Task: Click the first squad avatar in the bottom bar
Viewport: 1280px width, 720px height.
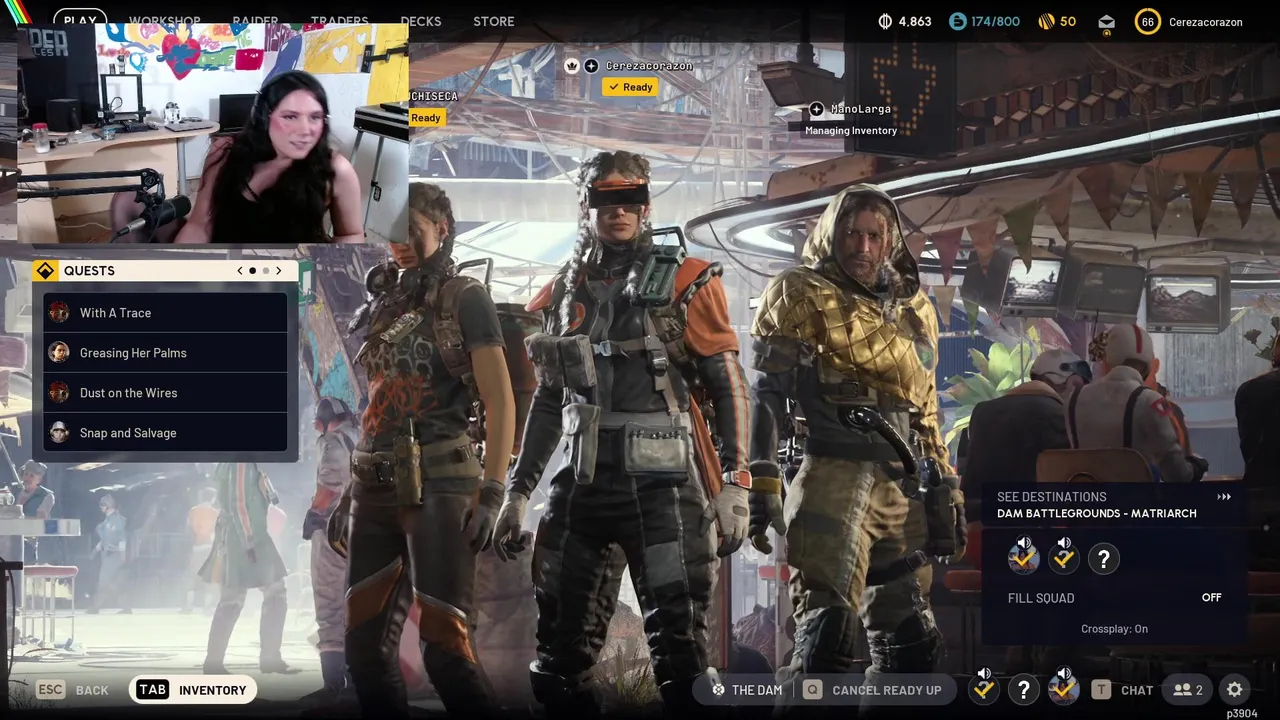Action: click(x=984, y=689)
